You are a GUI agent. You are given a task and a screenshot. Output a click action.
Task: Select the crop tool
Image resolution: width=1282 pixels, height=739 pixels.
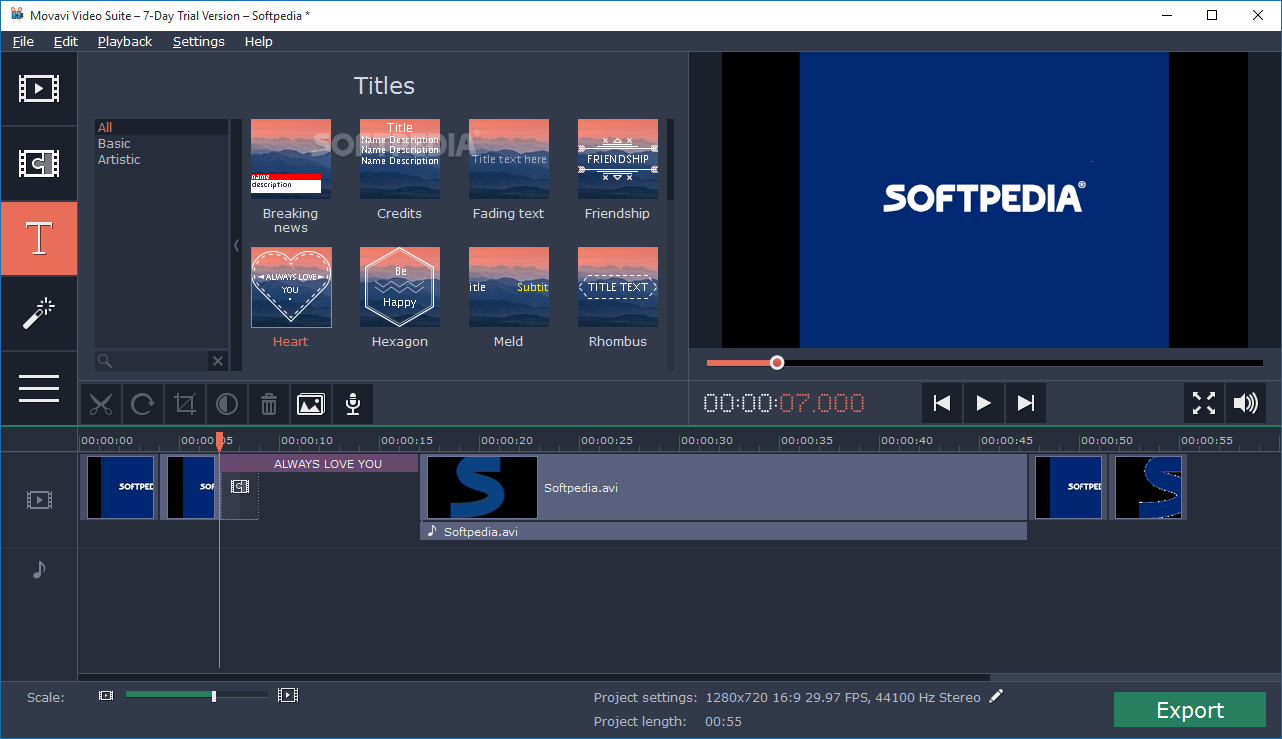point(184,404)
